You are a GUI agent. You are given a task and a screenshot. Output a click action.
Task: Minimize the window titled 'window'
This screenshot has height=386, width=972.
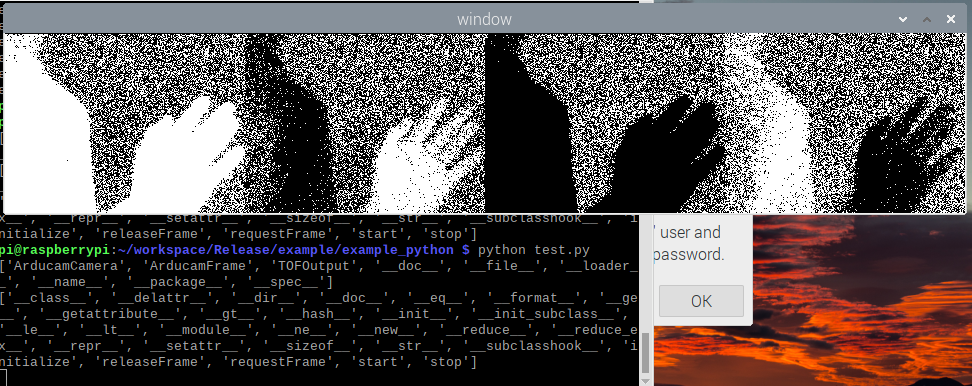pos(903,19)
